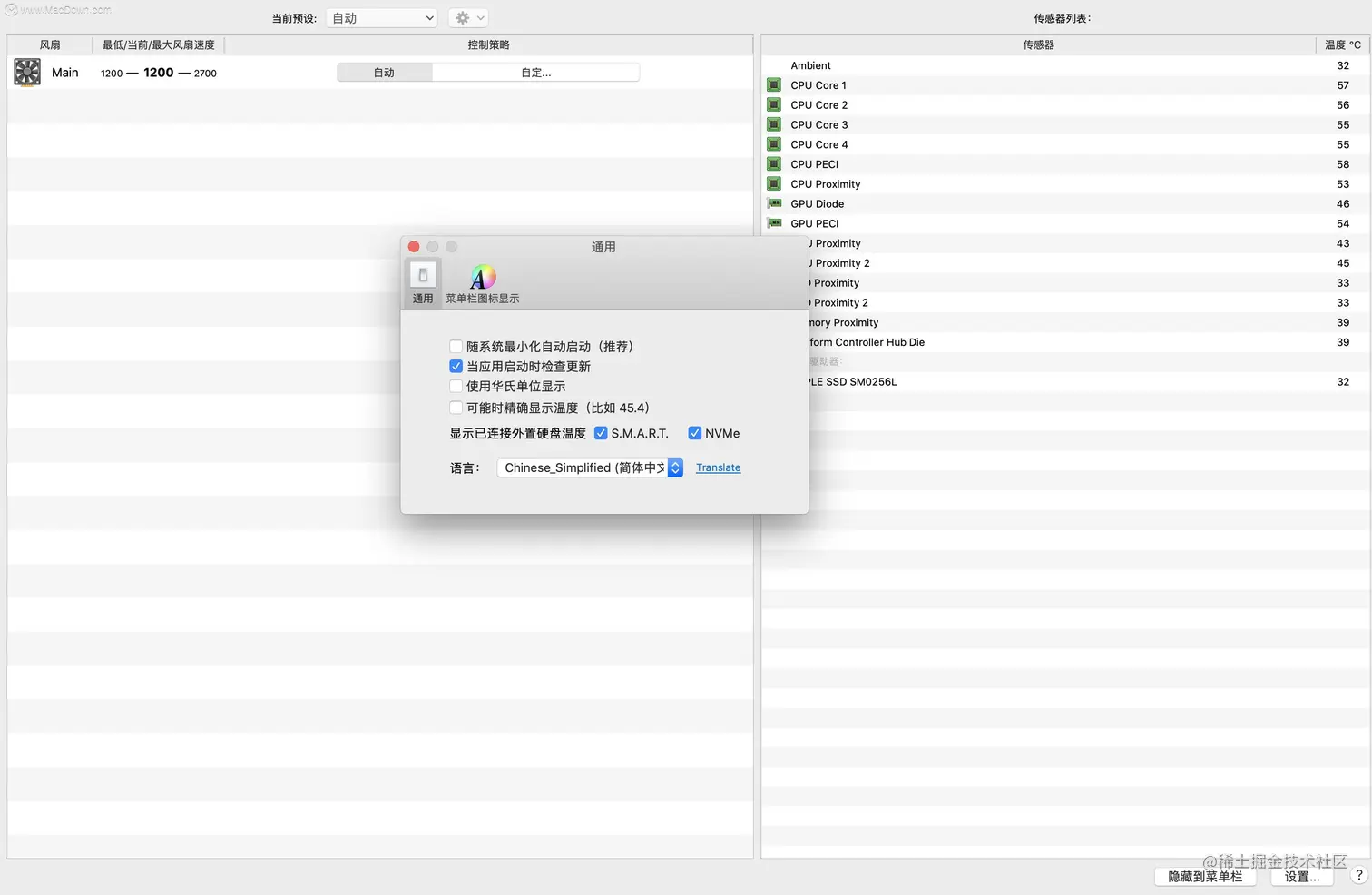
Task: Click the CPU PECI sensor icon
Action: tap(774, 163)
